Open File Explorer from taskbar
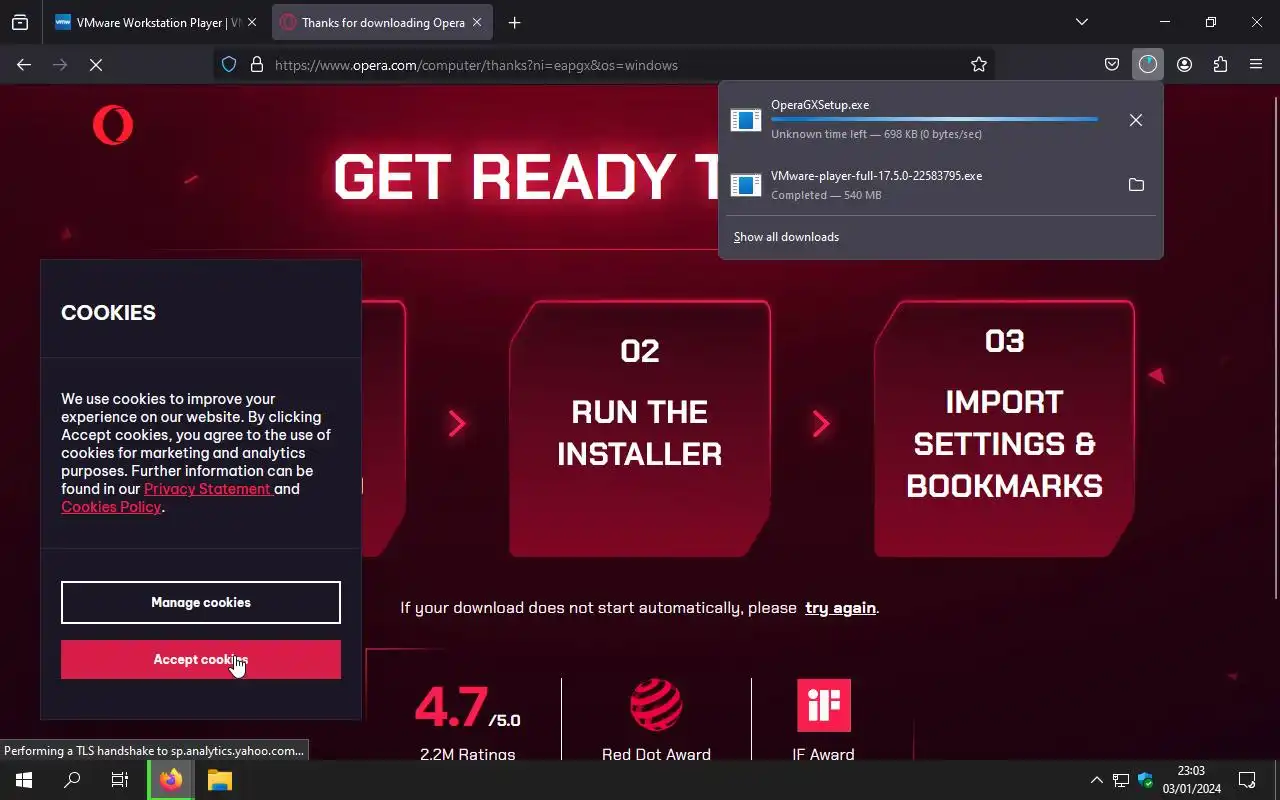Screen dimensions: 1280x800 [220, 780]
